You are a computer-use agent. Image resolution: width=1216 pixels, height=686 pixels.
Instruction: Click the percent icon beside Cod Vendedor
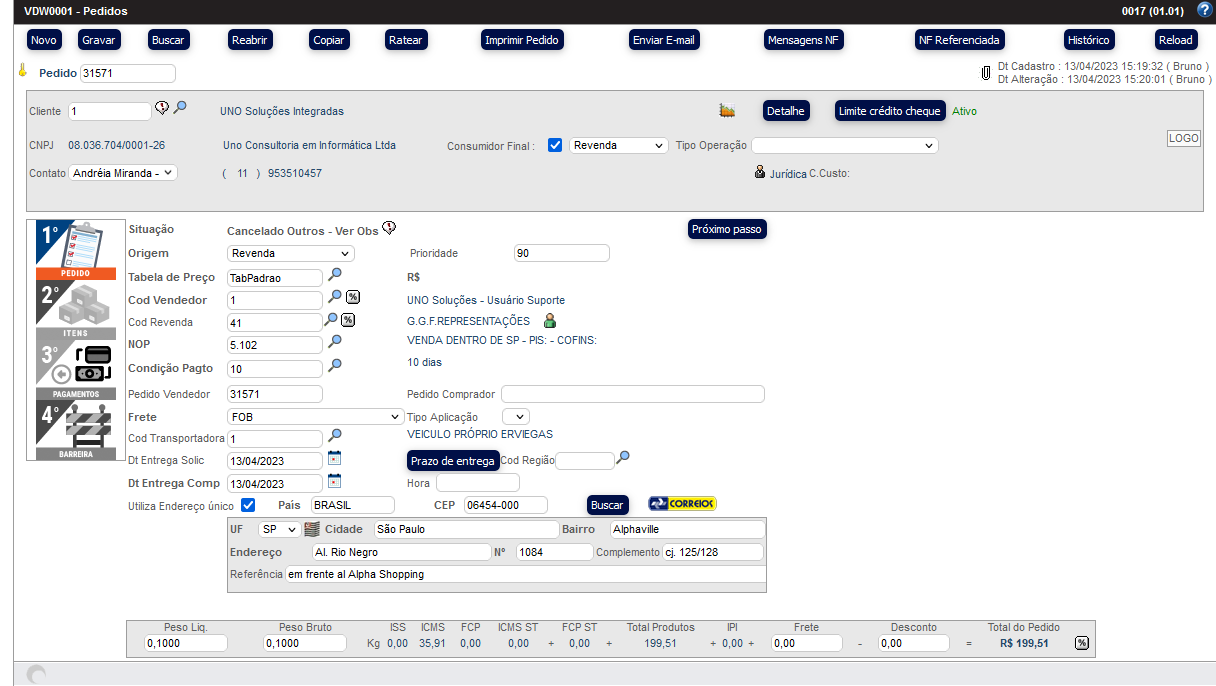click(x=352, y=297)
